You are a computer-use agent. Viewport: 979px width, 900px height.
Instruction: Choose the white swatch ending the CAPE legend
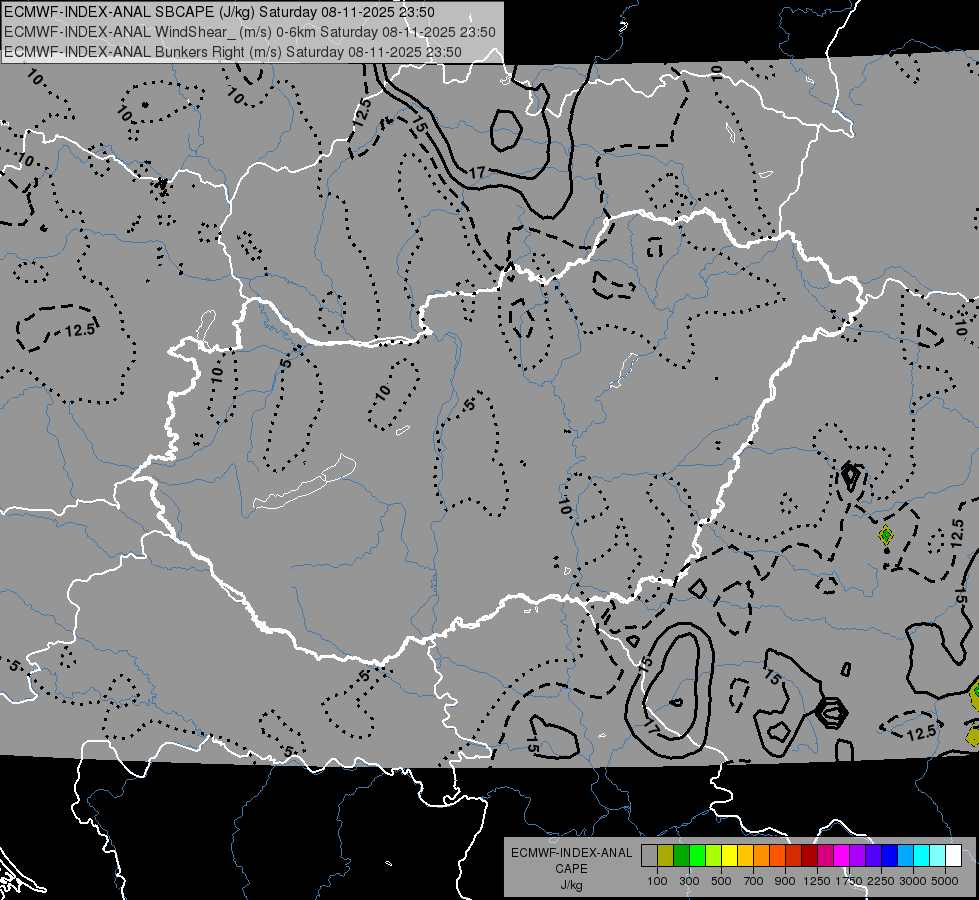[953, 855]
